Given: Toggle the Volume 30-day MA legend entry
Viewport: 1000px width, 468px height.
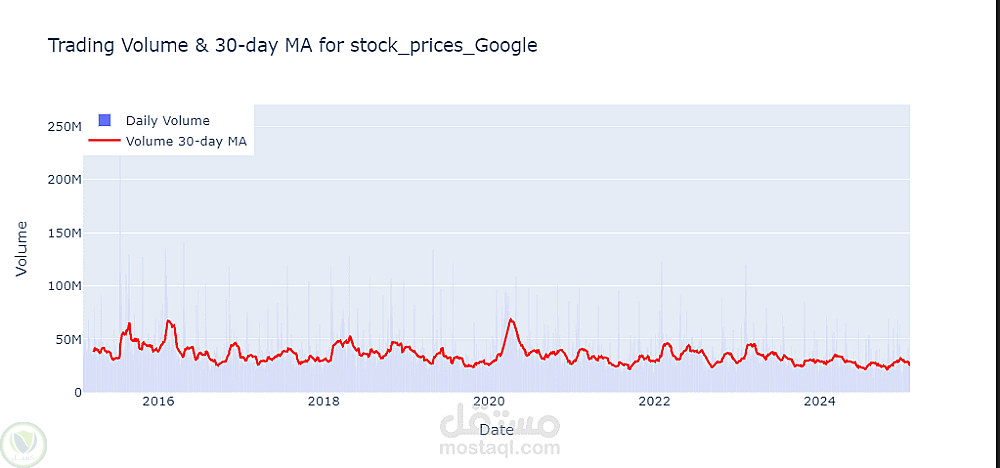Looking at the screenshot, I should (x=186, y=141).
